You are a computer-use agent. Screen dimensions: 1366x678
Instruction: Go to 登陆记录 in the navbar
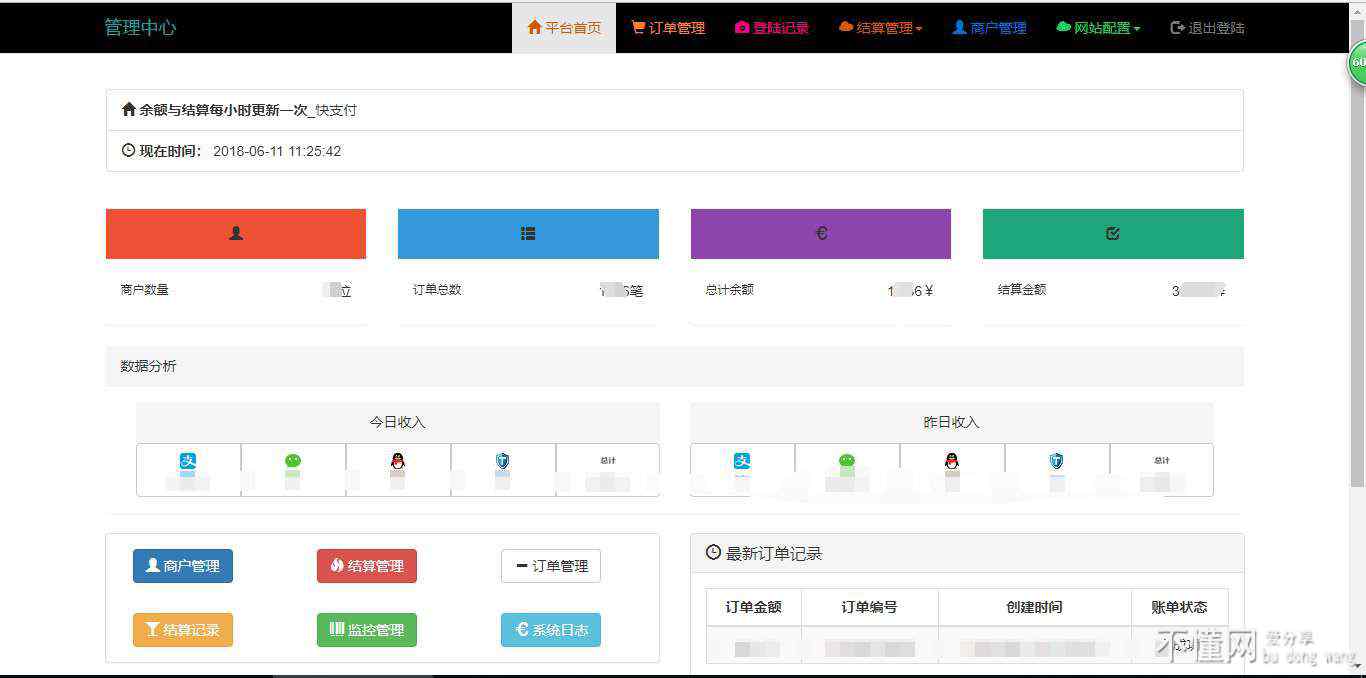[x=771, y=28]
